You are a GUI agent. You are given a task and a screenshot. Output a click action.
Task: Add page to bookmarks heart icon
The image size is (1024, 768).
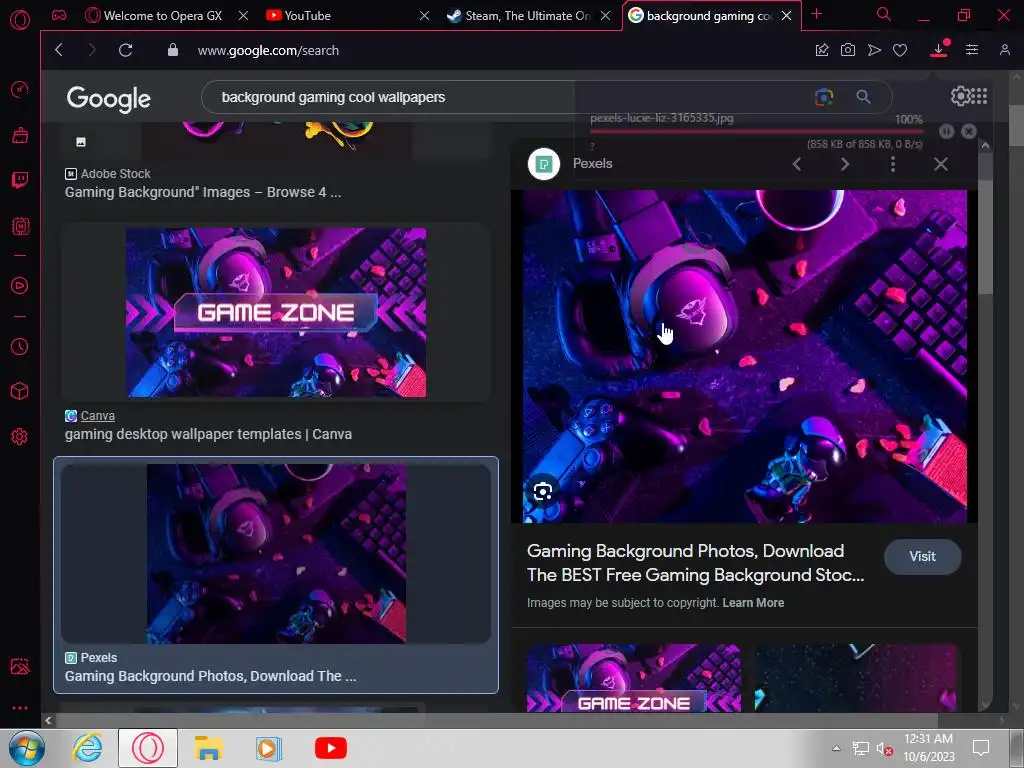click(x=900, y=50)
